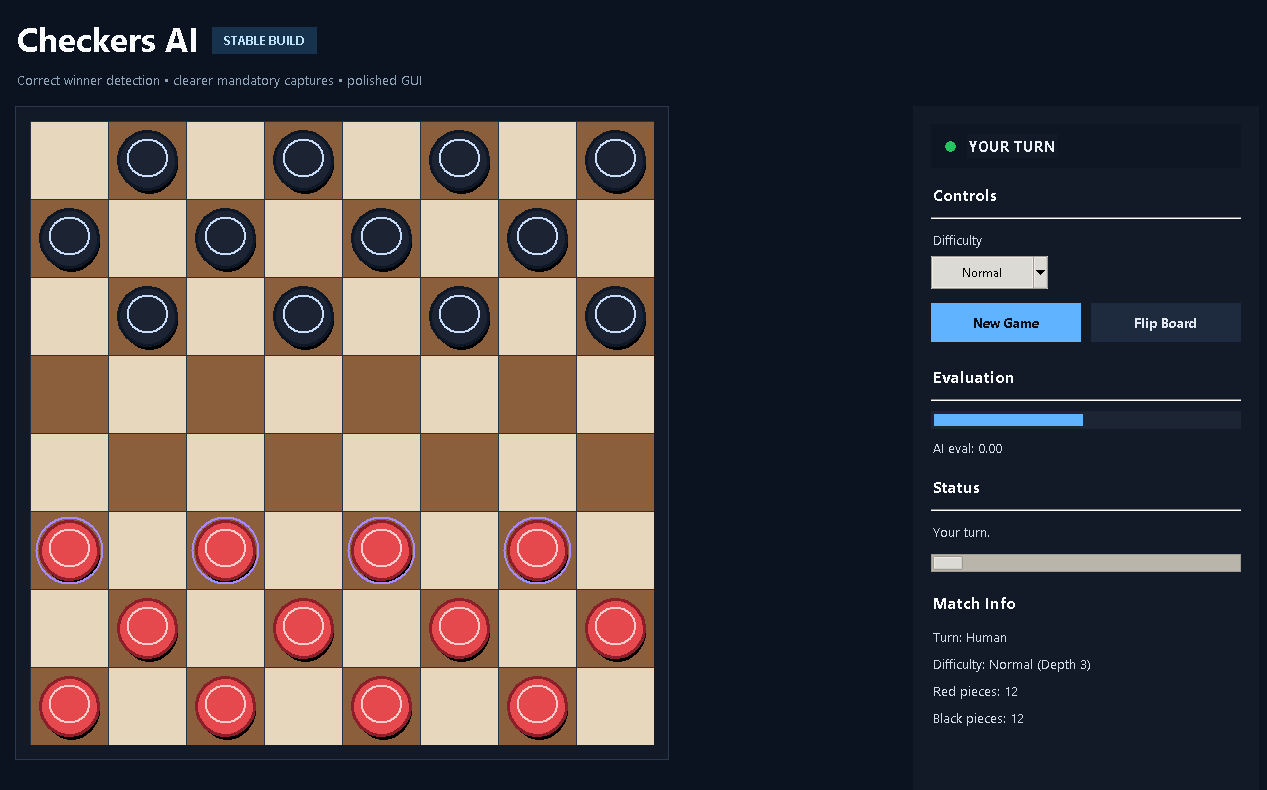Select black piece in third row, fourth column
The width and height of the screenshot is (1267, 790).
coord(304,316)
